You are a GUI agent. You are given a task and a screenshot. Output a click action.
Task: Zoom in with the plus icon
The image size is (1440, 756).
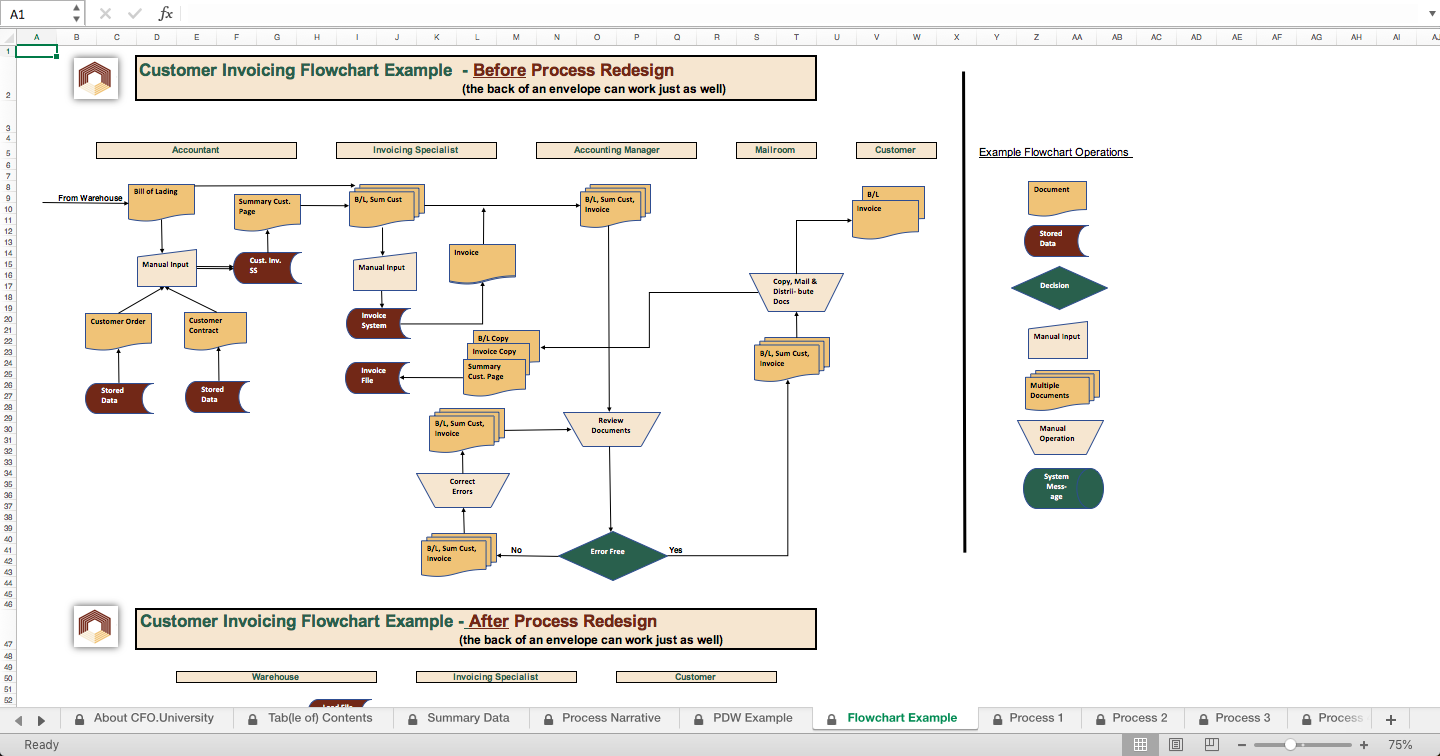point(1364,745)
